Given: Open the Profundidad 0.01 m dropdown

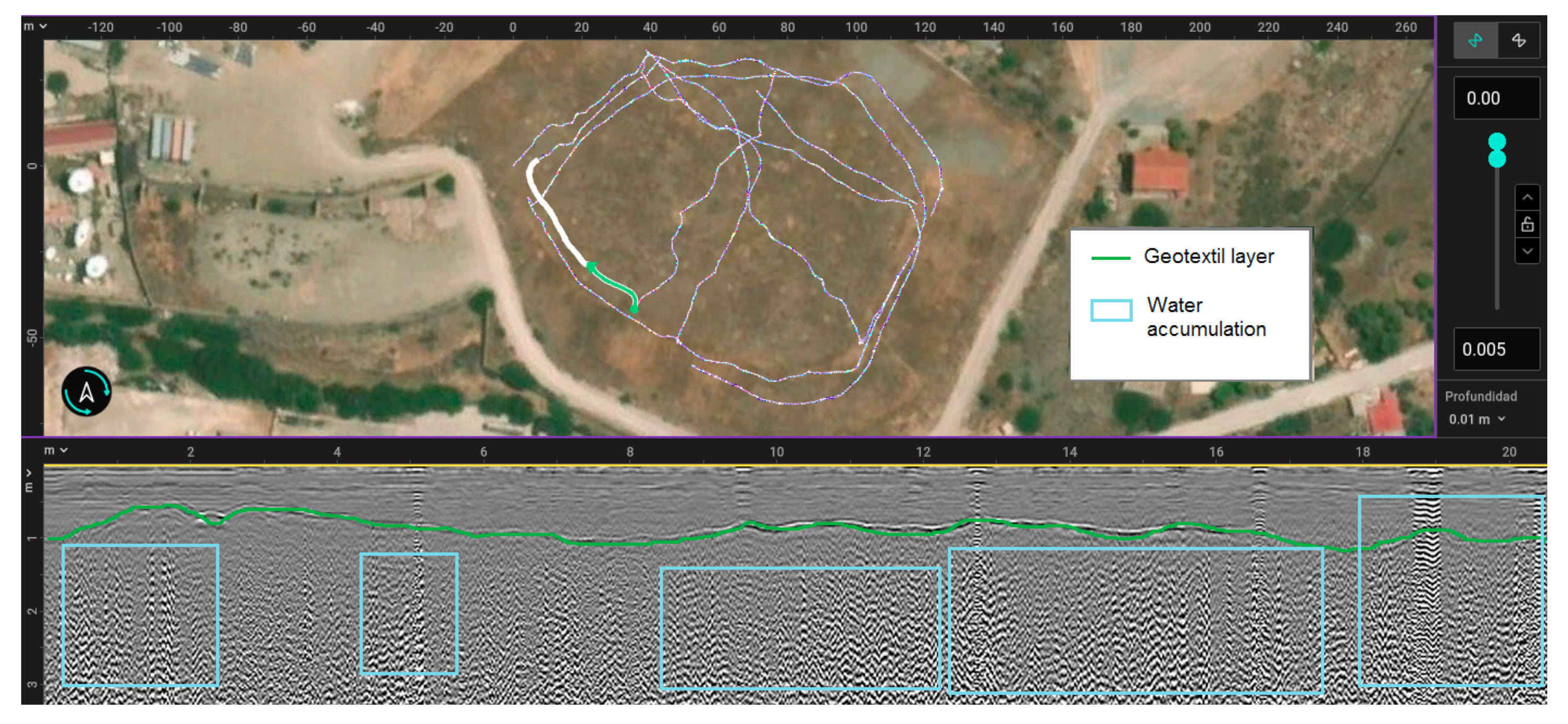Looking at the screenshot, I should pyautogui.click(x=1477, y=419).
